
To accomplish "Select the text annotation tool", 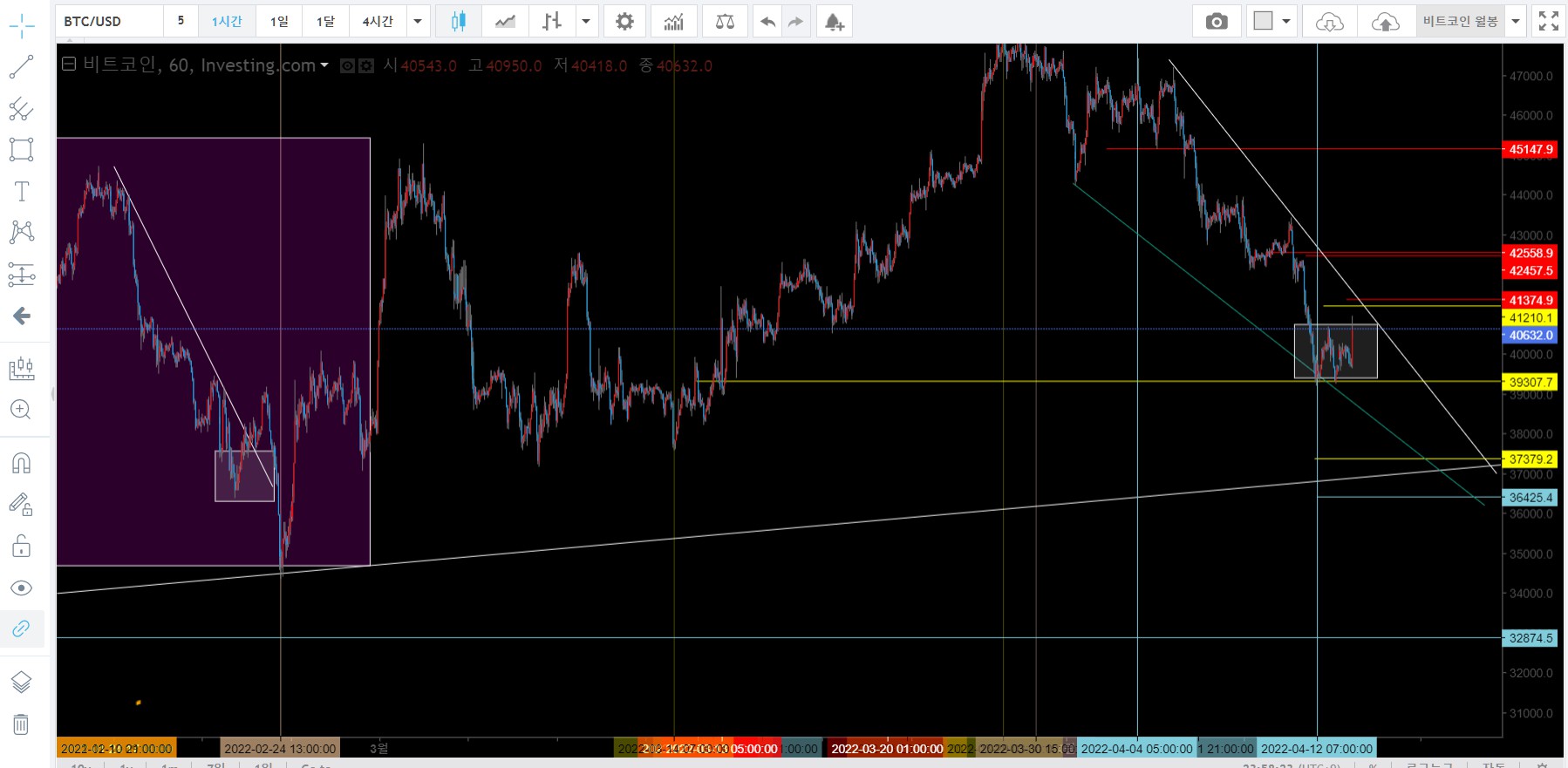I will pyautogui.click(x=21, y=192).
